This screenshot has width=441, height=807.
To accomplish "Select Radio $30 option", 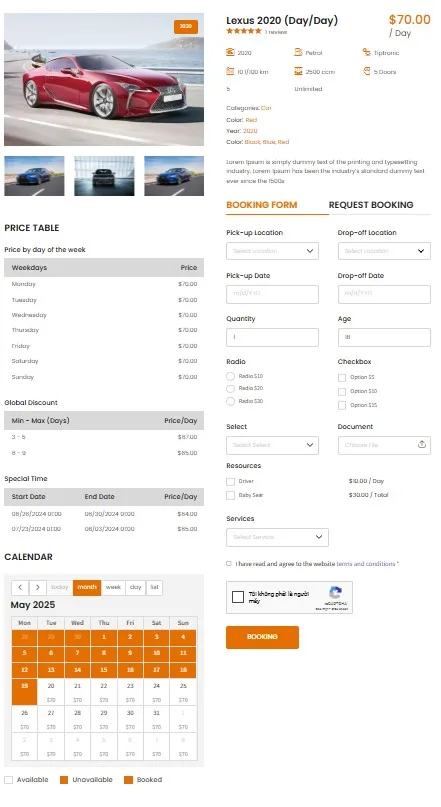I will pos(231,401).
